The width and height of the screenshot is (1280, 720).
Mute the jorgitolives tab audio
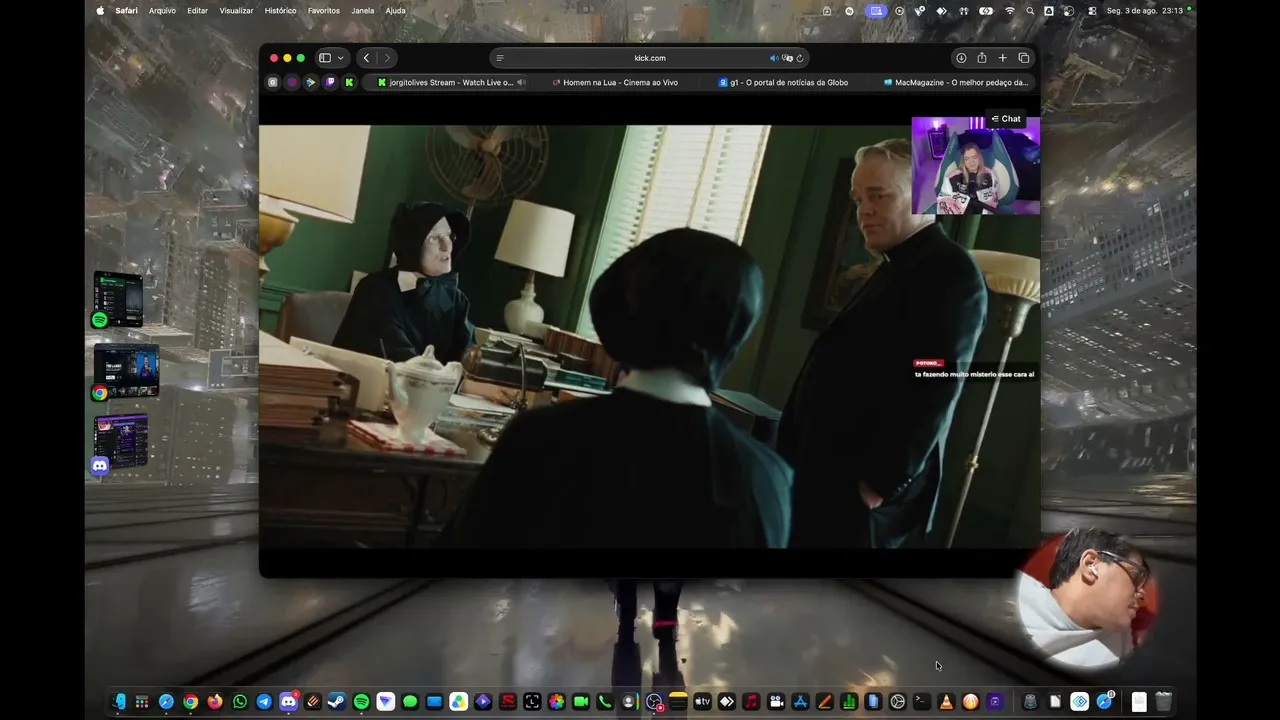click(x=521, y=82)
